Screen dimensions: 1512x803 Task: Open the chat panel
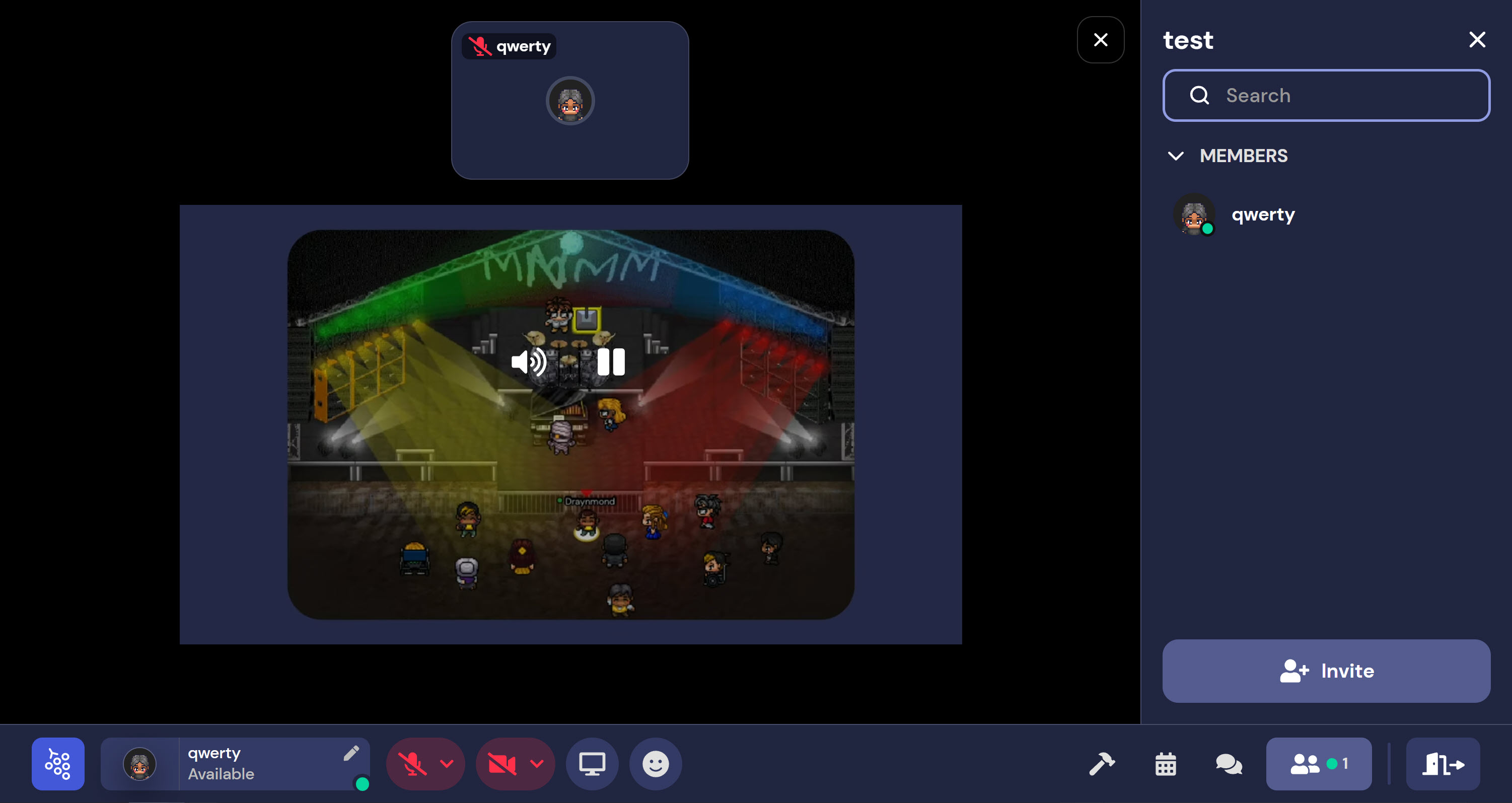click(x=1229, y=764)
